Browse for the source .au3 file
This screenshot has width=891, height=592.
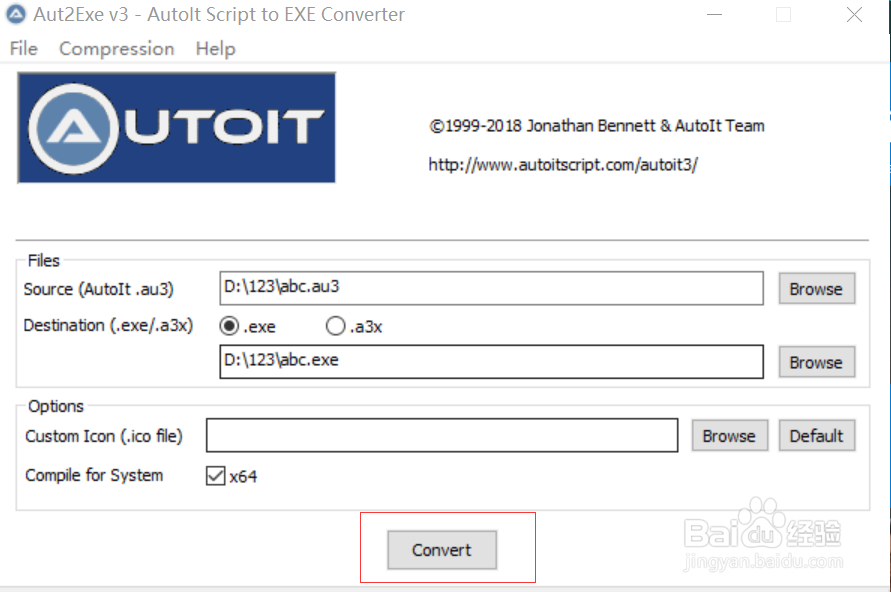[817, 289]
